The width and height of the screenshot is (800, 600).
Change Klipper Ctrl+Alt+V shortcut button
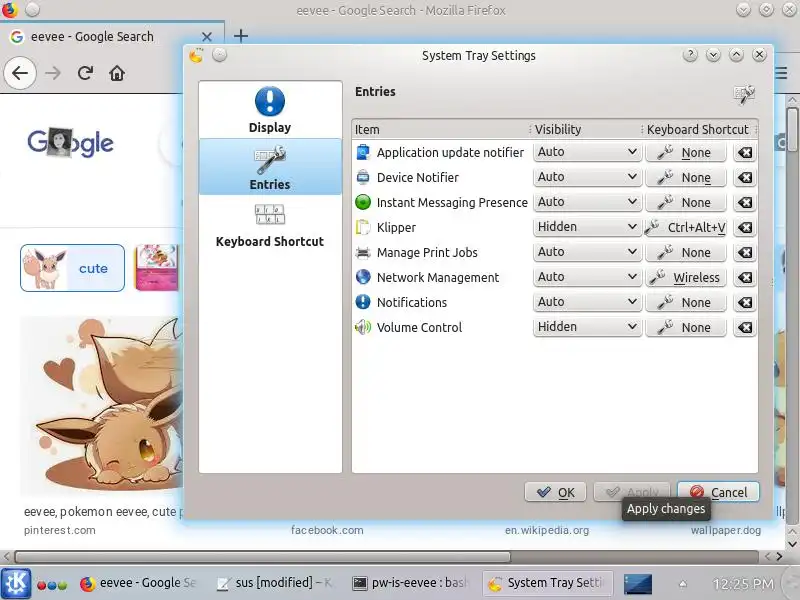(686, 228)
